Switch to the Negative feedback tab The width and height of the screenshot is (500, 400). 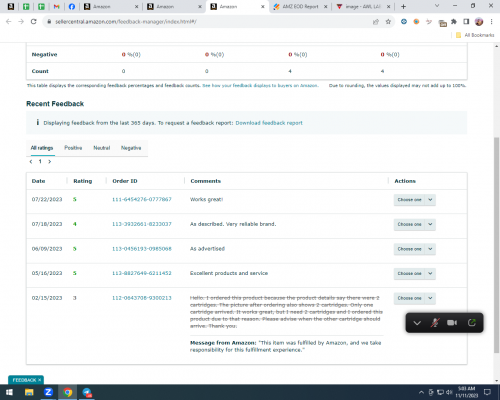131,148
